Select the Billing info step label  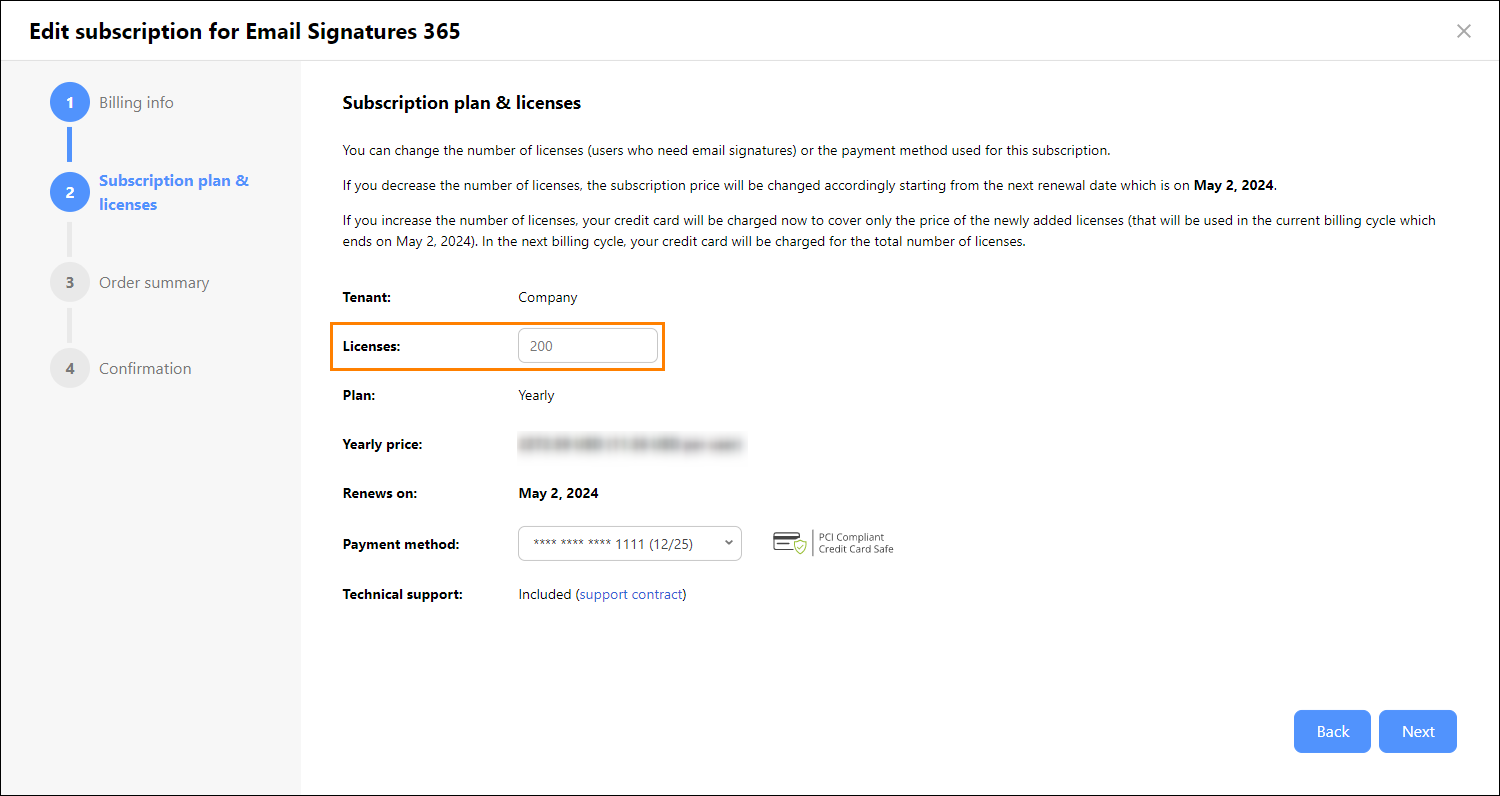point(136,103)
